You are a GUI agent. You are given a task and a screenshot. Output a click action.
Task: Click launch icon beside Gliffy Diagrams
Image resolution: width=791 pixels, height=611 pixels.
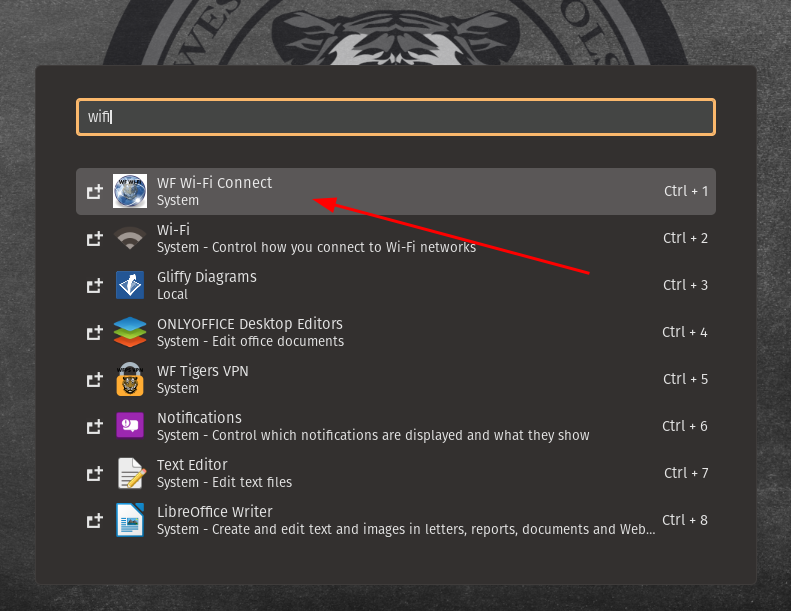[x=94, y=286]
